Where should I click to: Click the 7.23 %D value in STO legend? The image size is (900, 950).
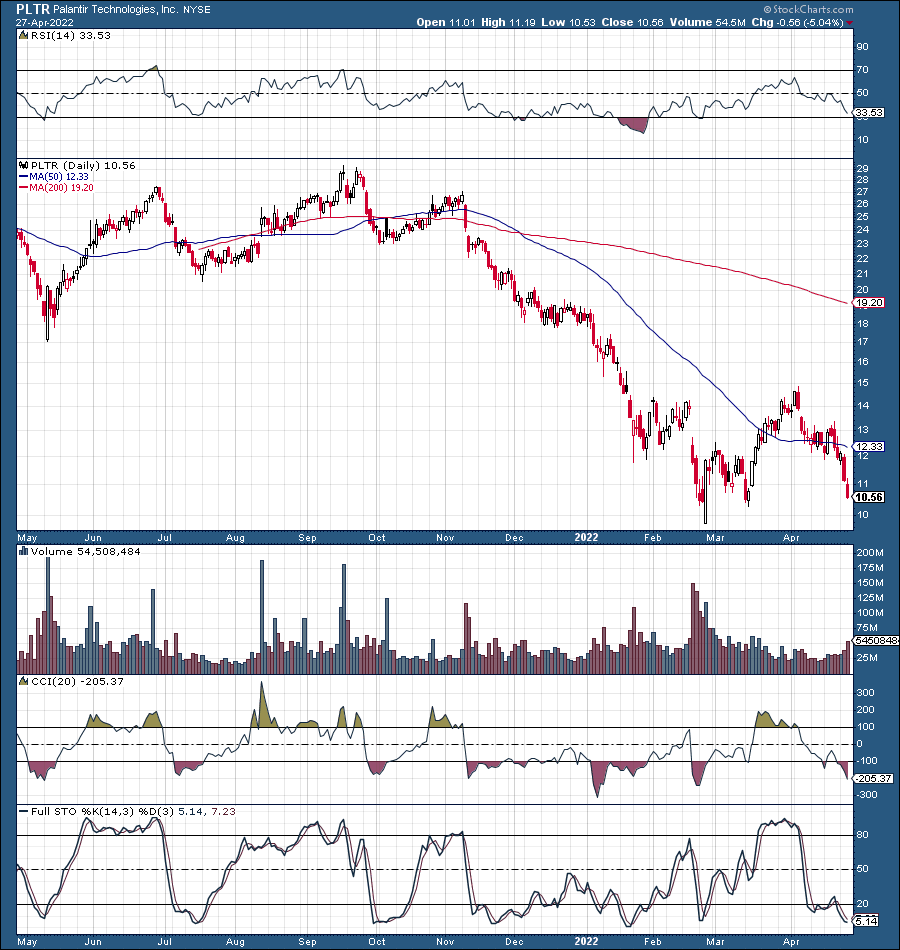point(224,811)
